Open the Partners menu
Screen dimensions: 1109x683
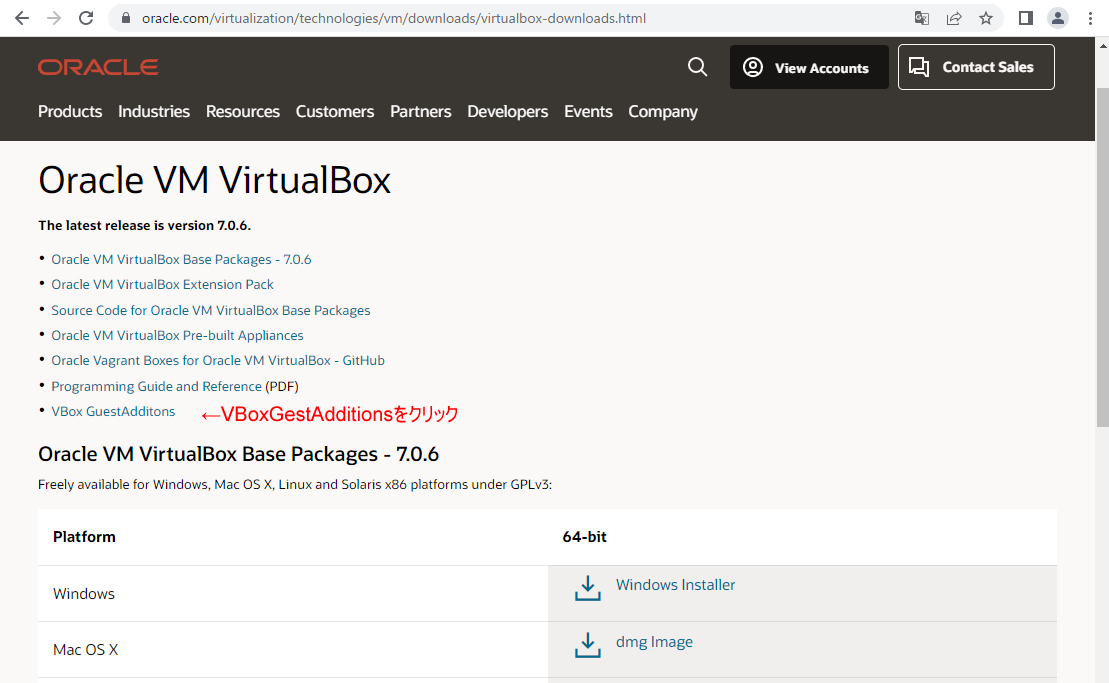pyautogui.click(x=421, y=112)
